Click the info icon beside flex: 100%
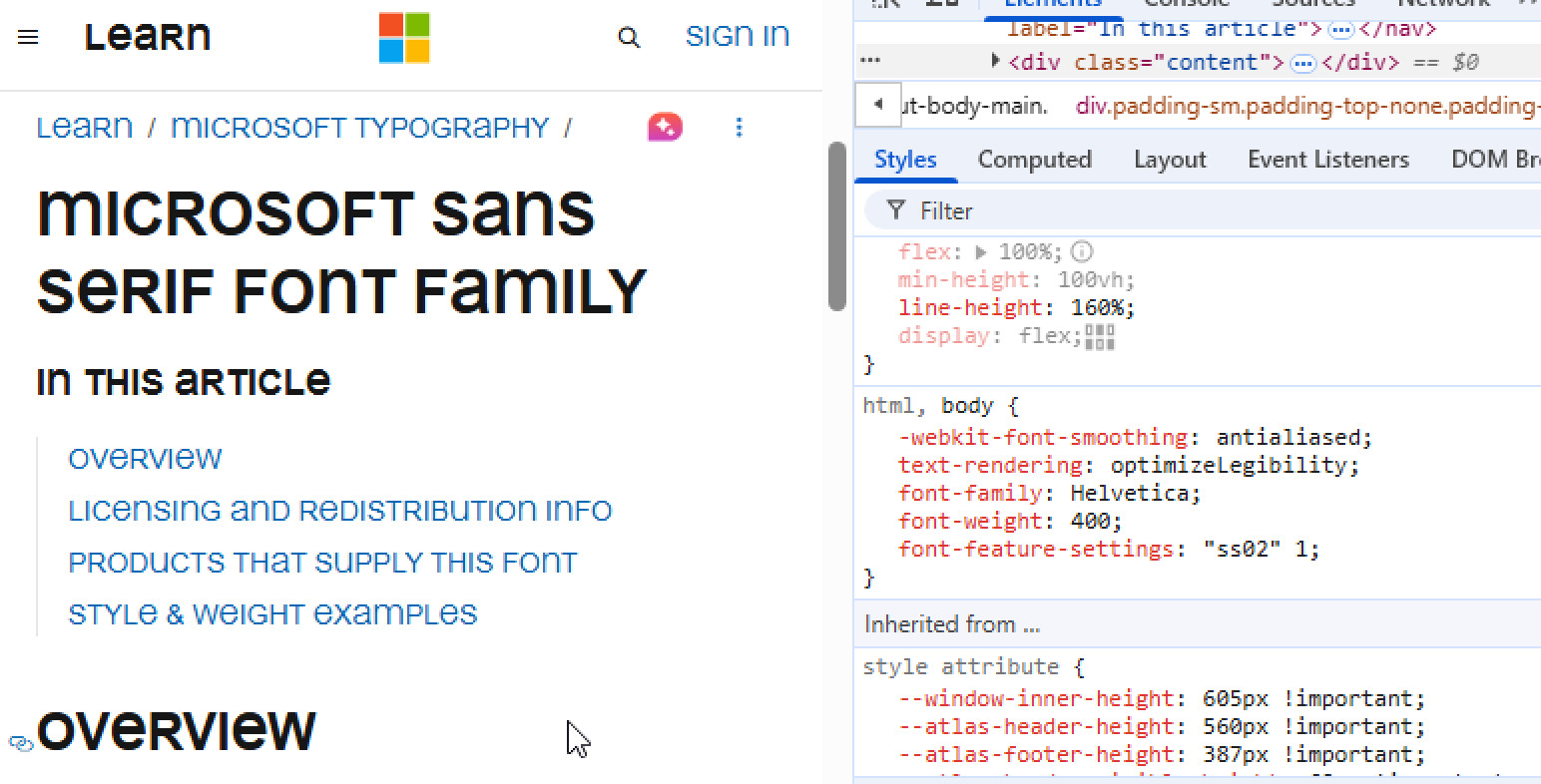Viewport: 1541px width, 784px height. (x=1081, y=251)
